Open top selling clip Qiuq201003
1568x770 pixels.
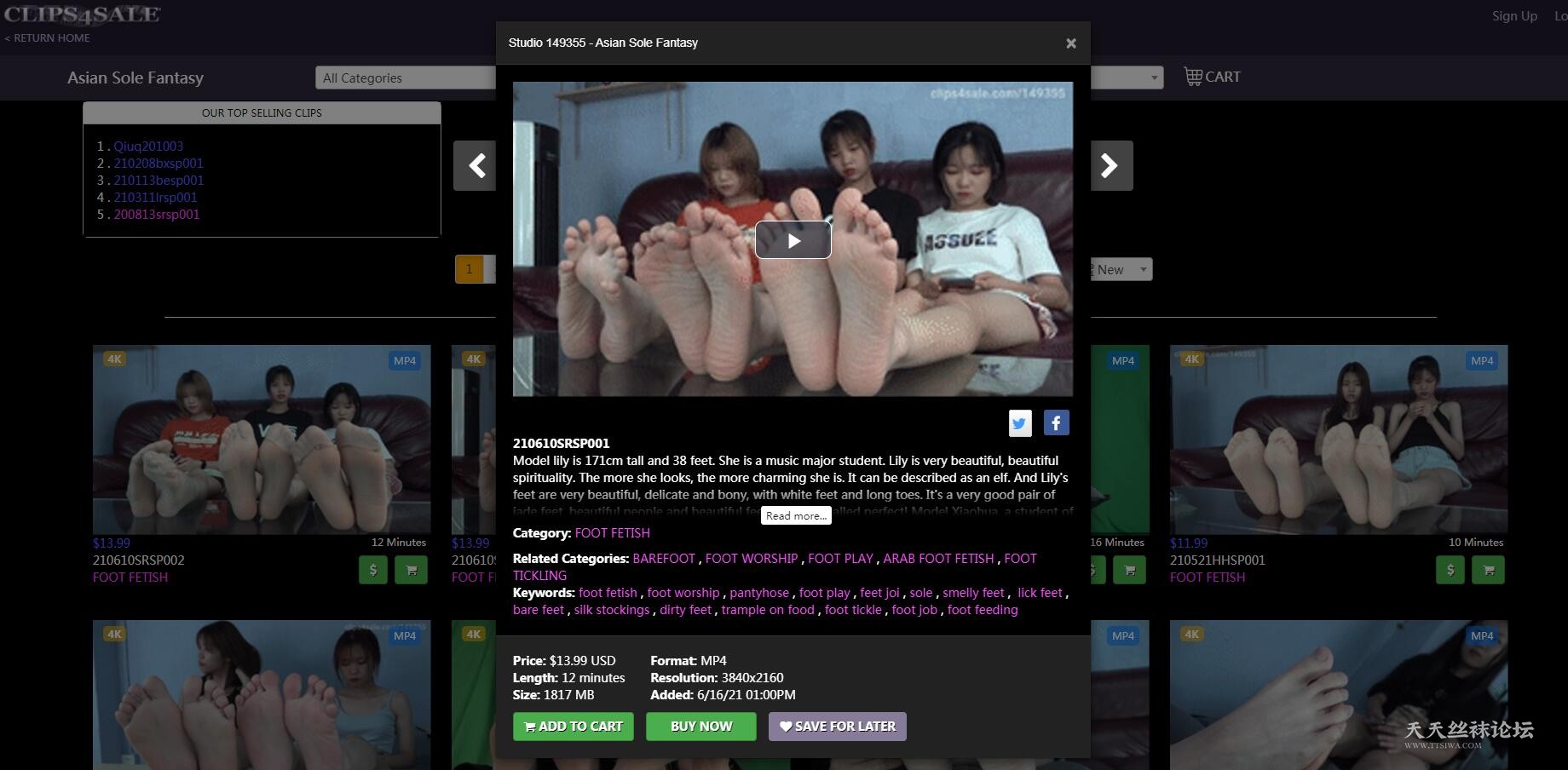click(148, 146)
